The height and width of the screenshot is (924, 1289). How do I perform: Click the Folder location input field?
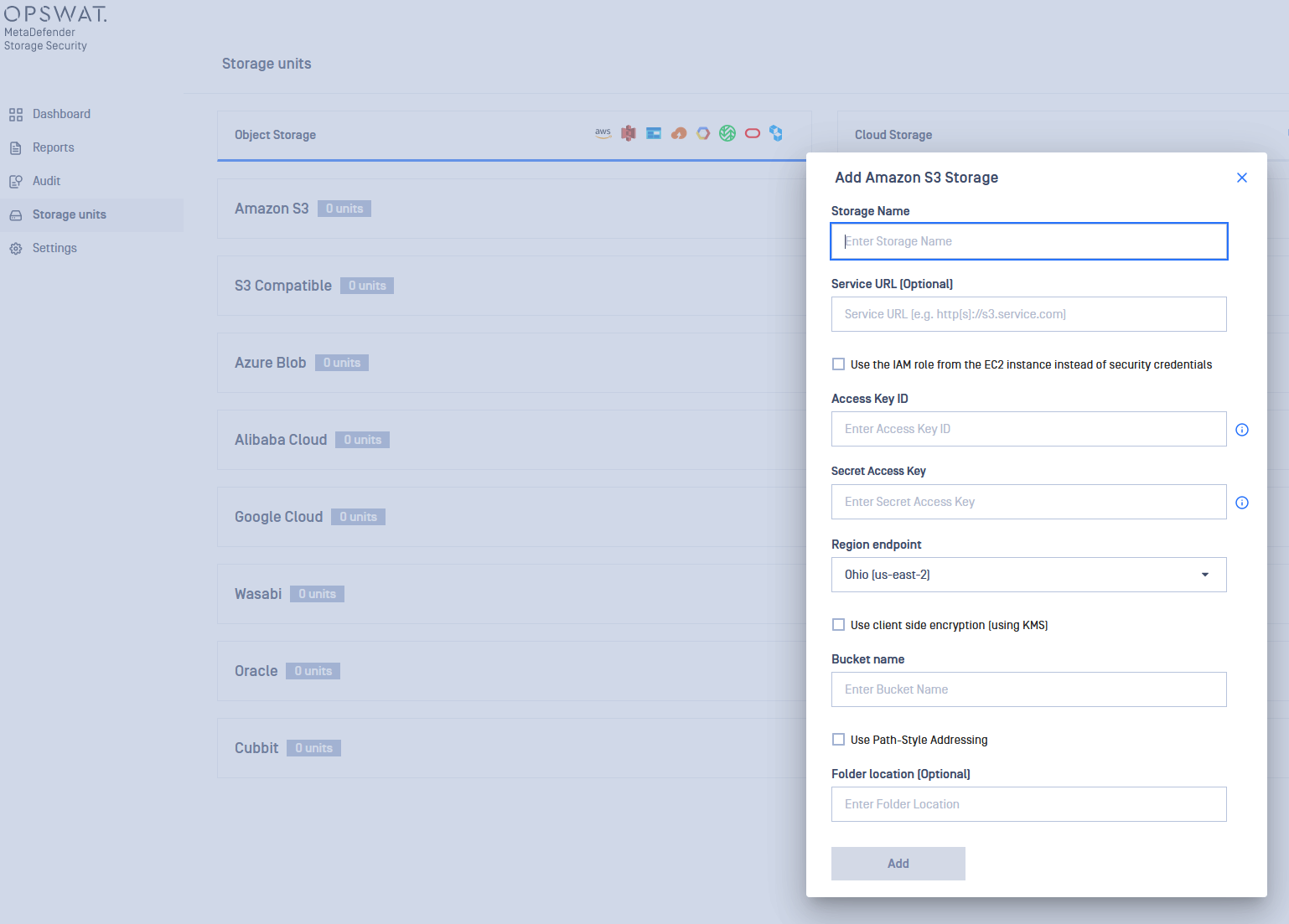pos(1029,804)
